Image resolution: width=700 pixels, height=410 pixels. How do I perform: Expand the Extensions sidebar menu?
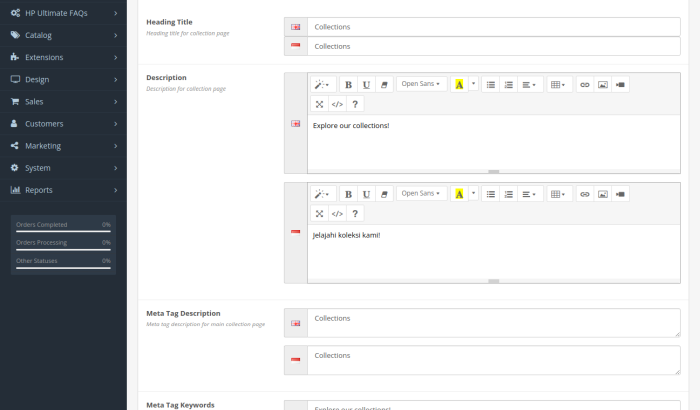coord(63,57)
